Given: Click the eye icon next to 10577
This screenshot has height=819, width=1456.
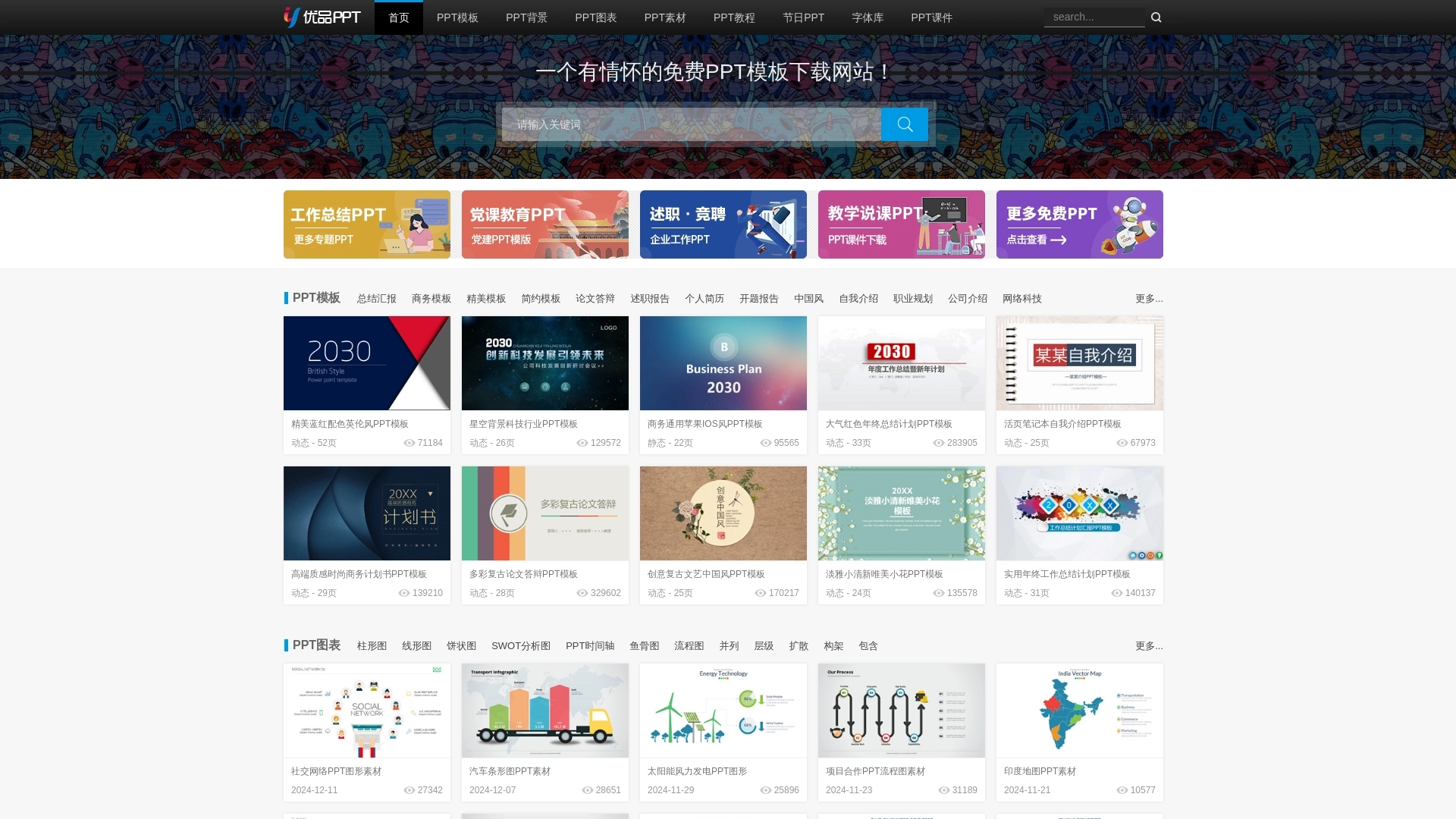Looking at the screenshot, I should (1122, 790).
